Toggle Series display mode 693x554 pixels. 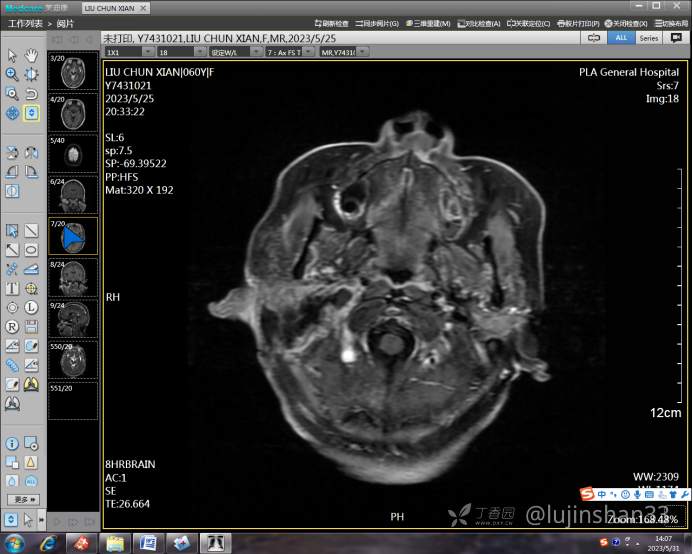click(x=649, y=38)
